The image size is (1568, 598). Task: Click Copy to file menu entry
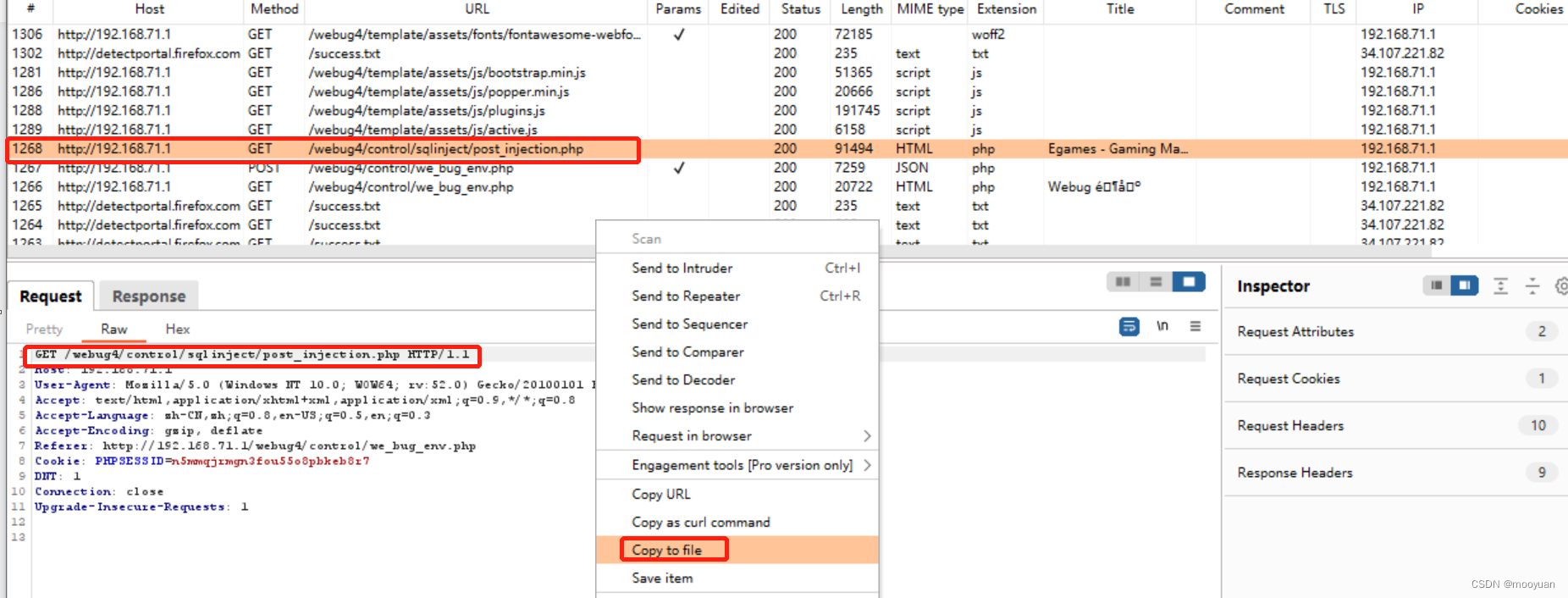tap(737, 550)
